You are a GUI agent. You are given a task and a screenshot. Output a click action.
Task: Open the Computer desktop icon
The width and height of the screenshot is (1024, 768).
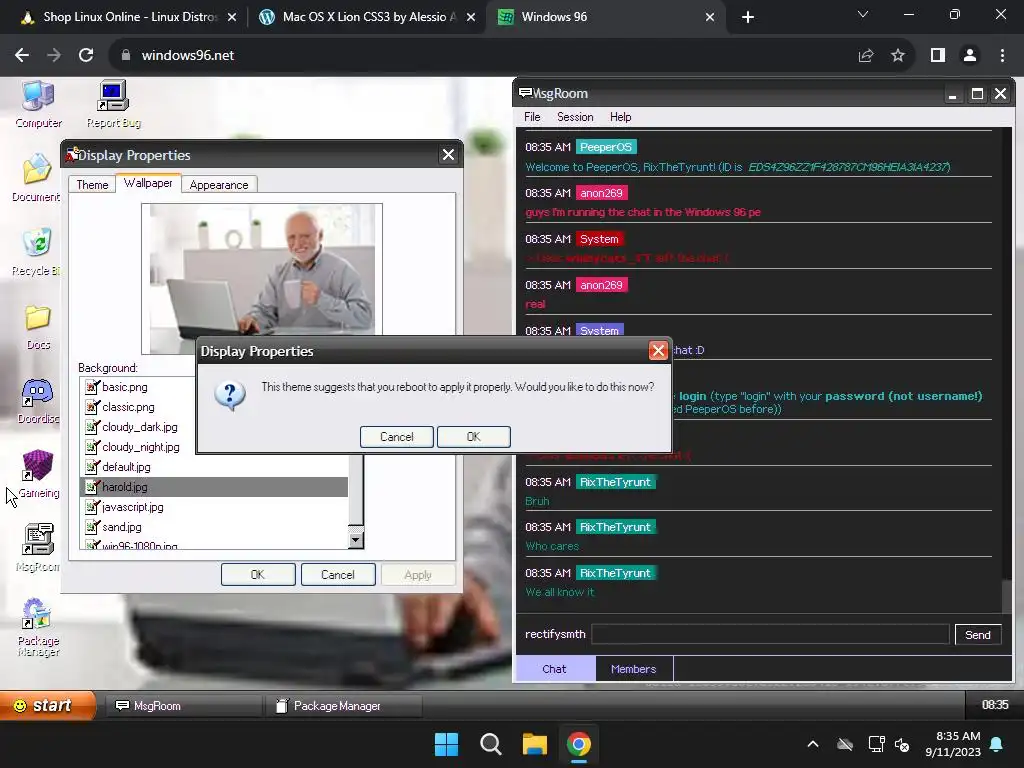(39, 104)
